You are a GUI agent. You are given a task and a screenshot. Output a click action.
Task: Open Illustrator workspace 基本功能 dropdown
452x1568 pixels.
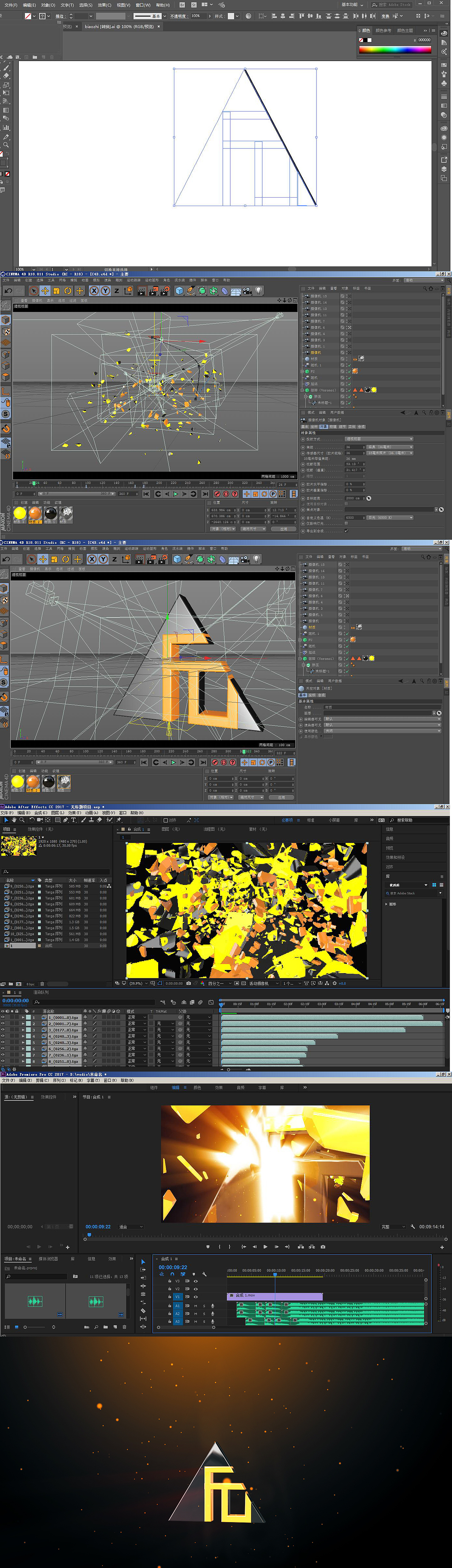[x=352, y=5]
